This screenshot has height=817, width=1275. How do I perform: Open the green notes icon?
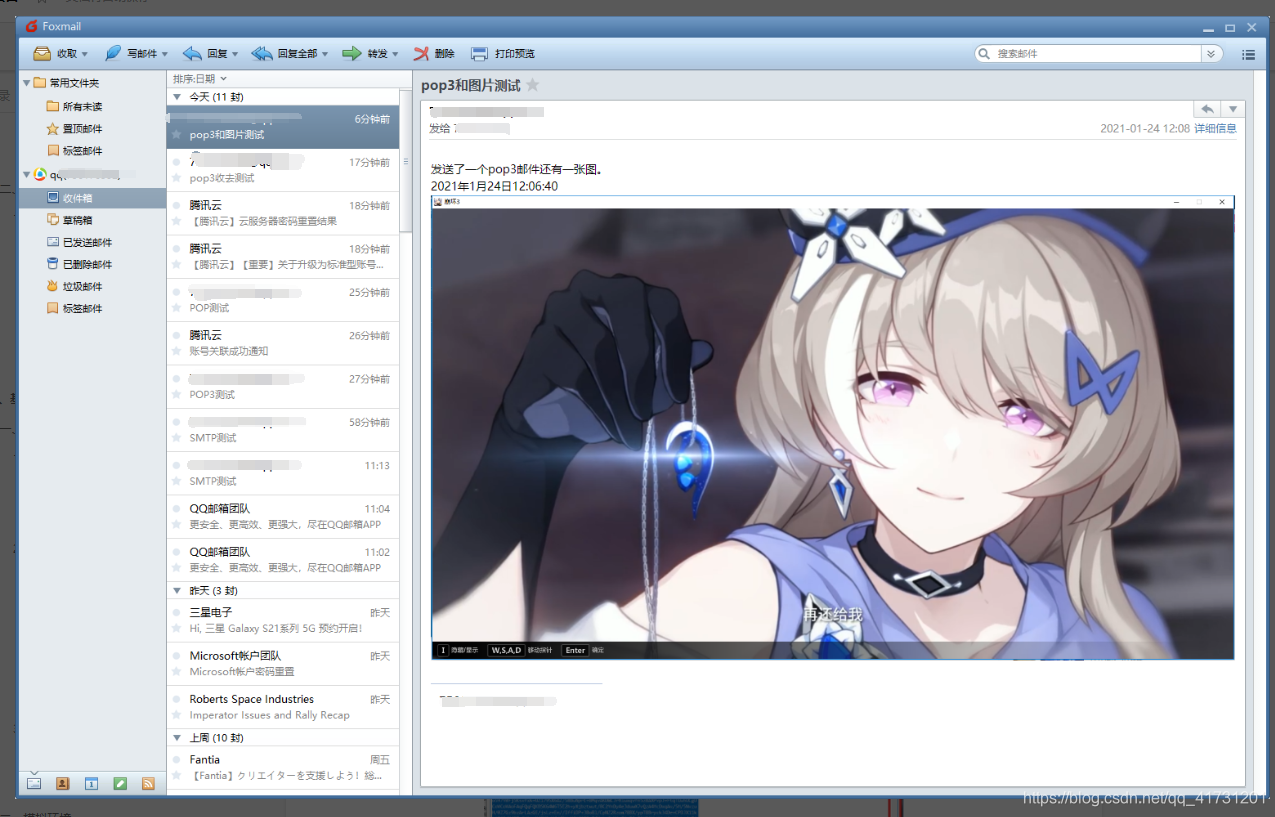tap(120, 784)
